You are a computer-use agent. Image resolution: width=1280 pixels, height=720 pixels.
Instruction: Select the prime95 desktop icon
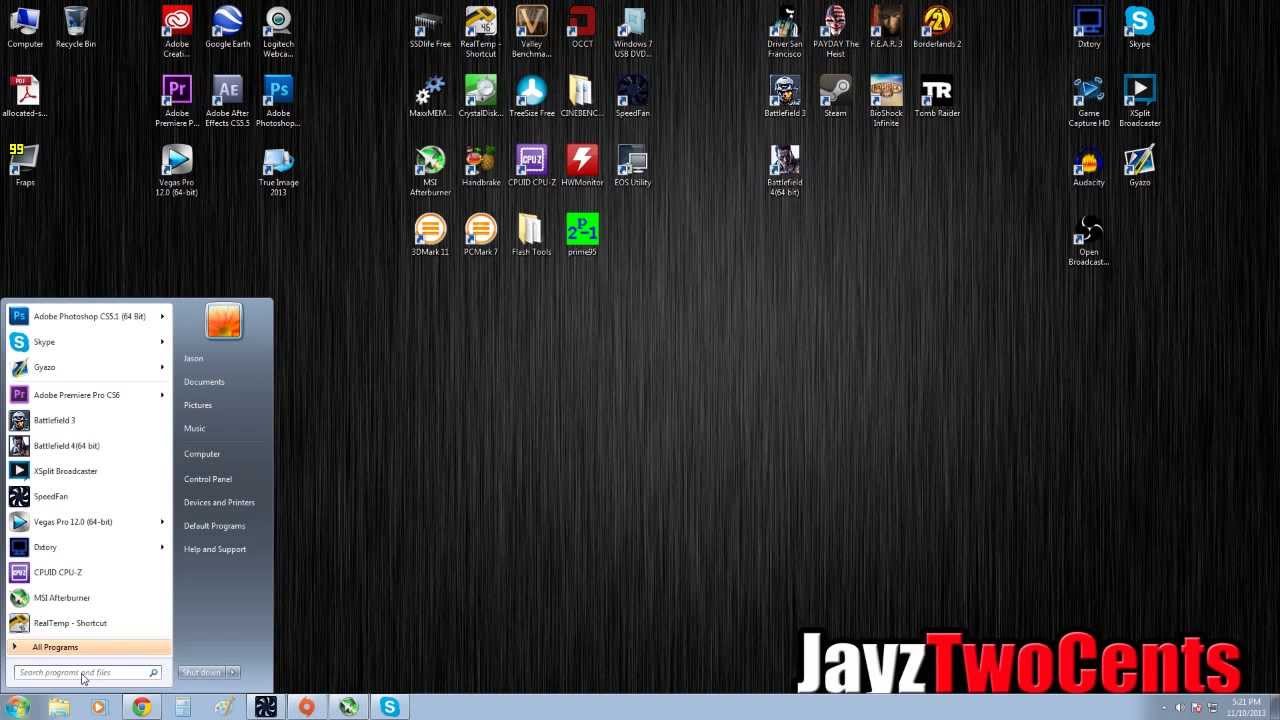(x=582, y=234)
